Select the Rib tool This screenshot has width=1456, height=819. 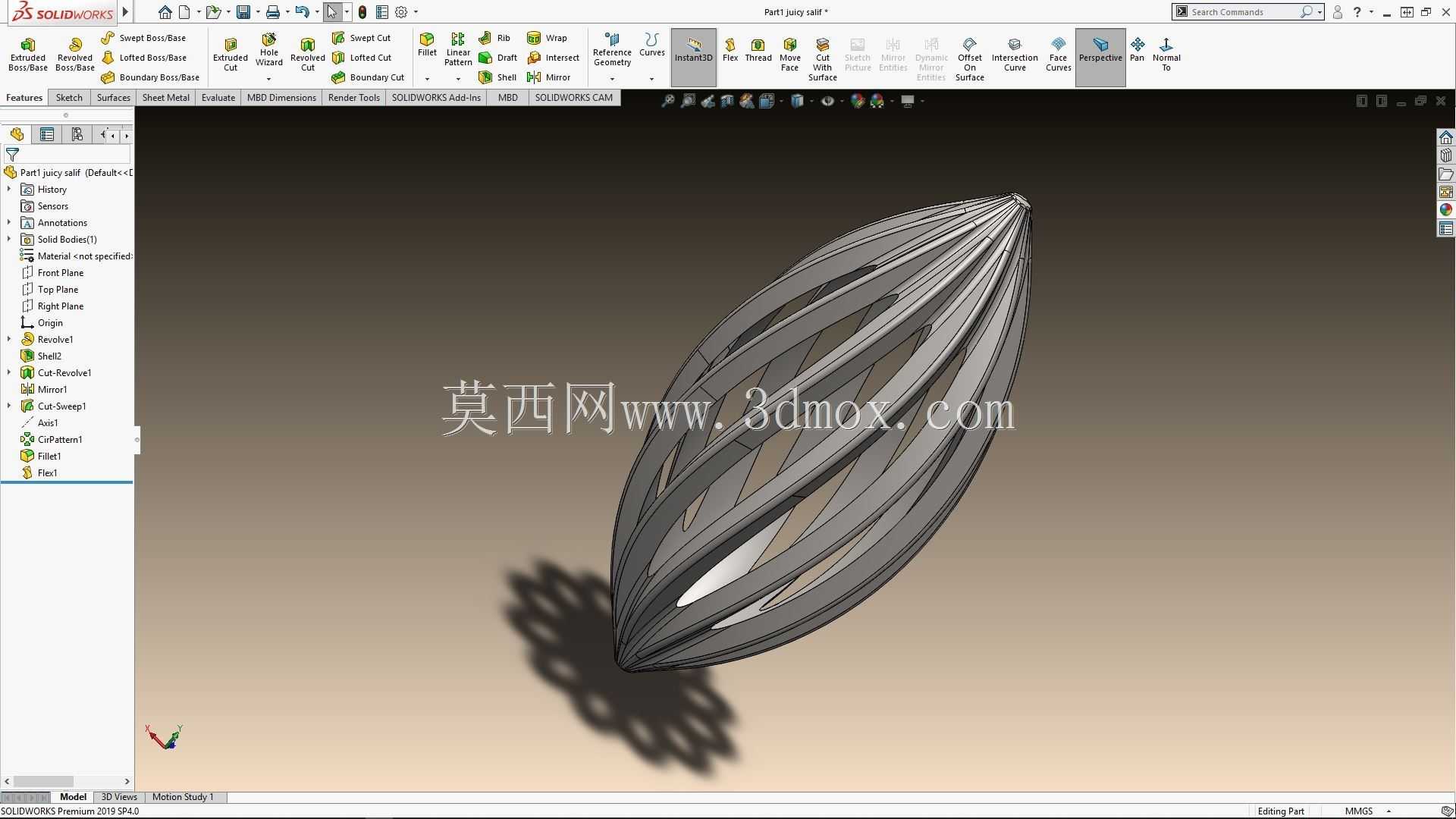coord(494,38)
